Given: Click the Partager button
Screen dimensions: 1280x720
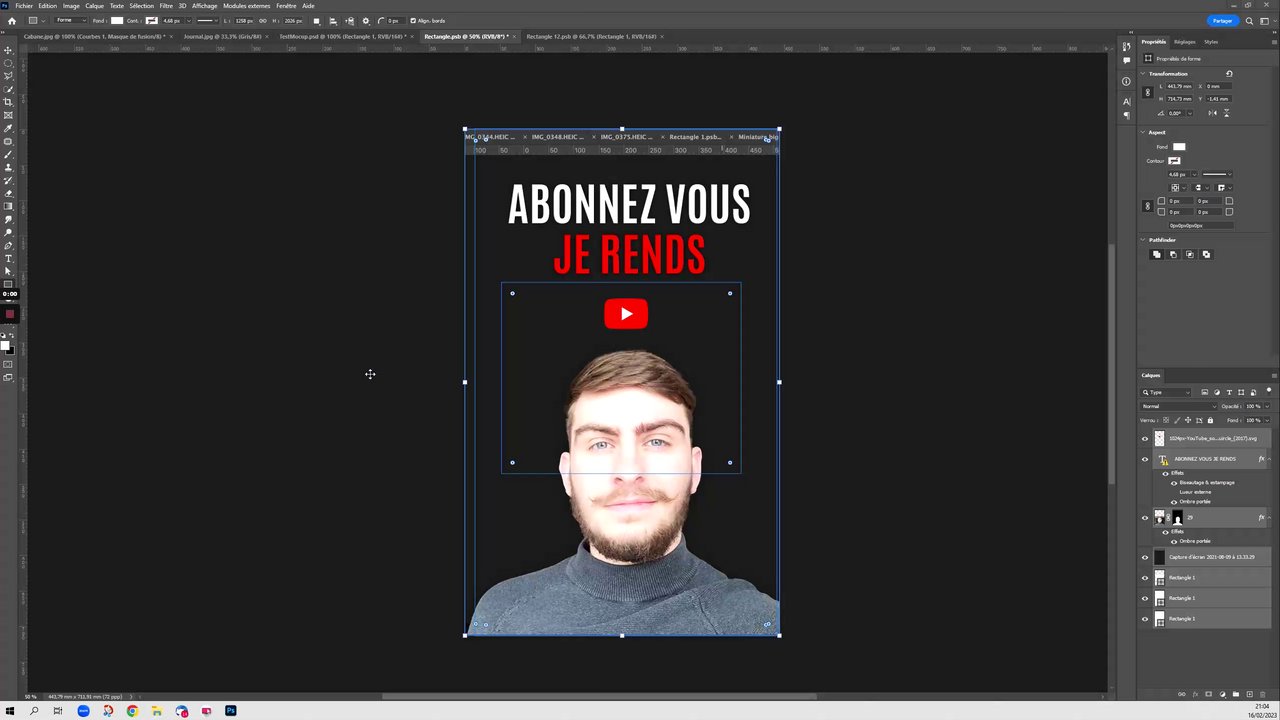Looking at the screenshot, I should [x=1222, y=20].
